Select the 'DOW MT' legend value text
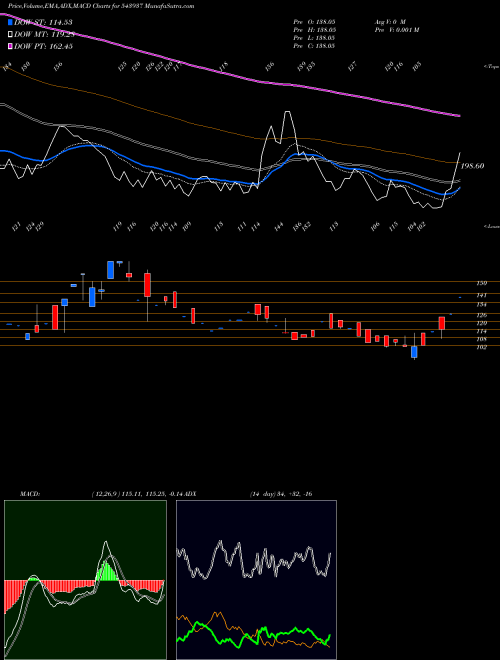The width and height of the screenshot is (500, 660). click(44, 35)
